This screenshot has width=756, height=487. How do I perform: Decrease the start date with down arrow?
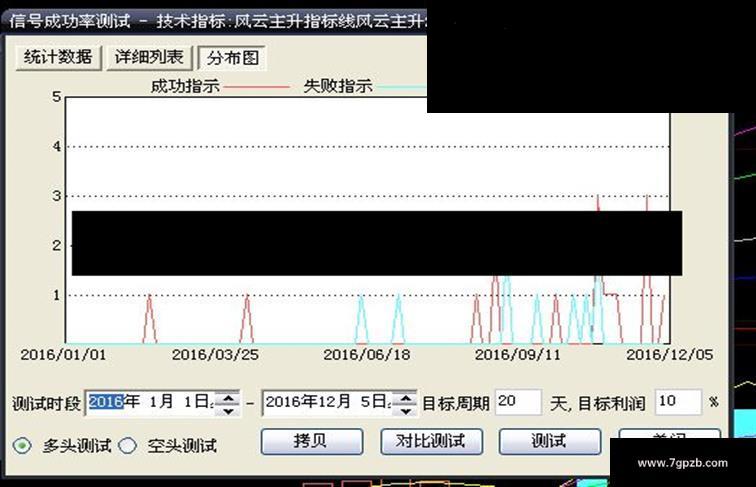click(228, 410)
